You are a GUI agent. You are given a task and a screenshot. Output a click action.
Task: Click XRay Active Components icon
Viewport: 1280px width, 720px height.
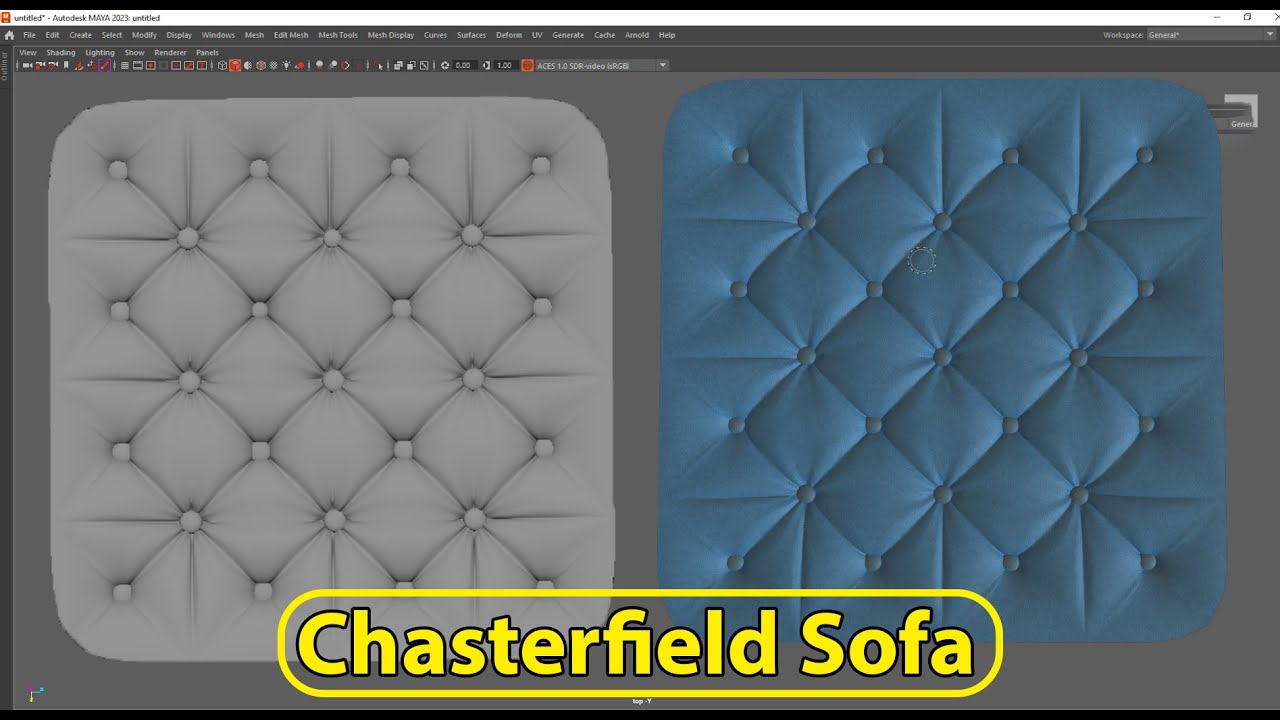tap(411, 65)
